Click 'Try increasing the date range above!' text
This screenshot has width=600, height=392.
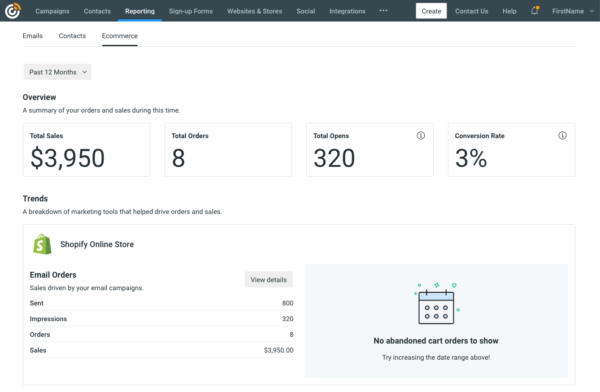point(436,358)
